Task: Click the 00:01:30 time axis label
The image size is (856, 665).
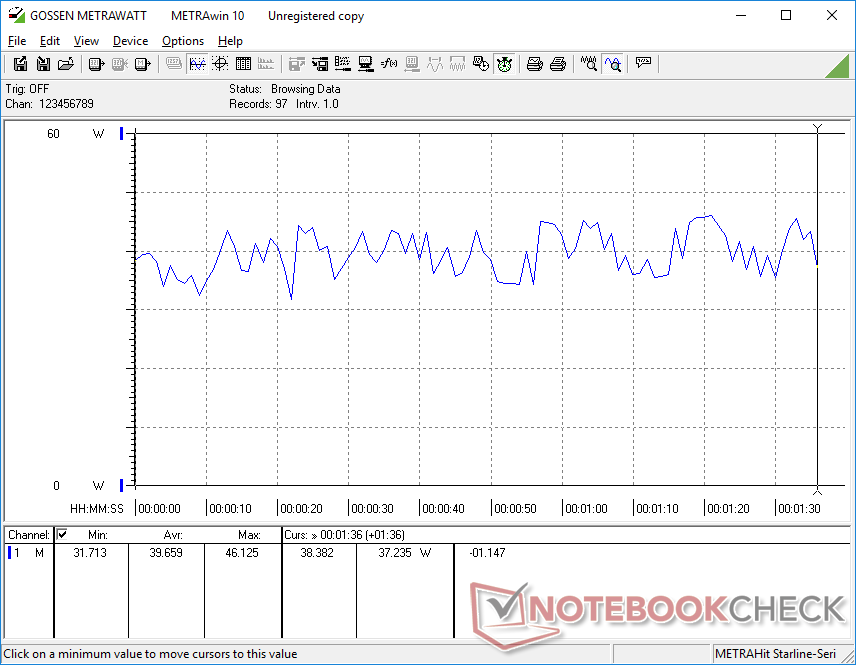Action: 799,509
